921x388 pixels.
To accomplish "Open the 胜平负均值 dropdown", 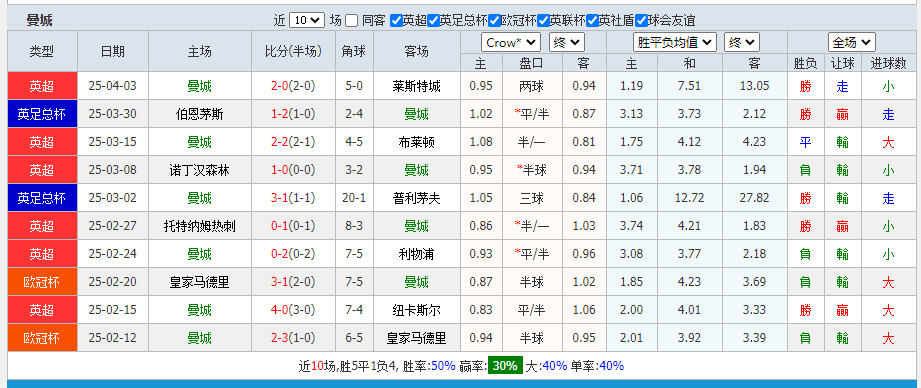I will [x=675, y=42].
